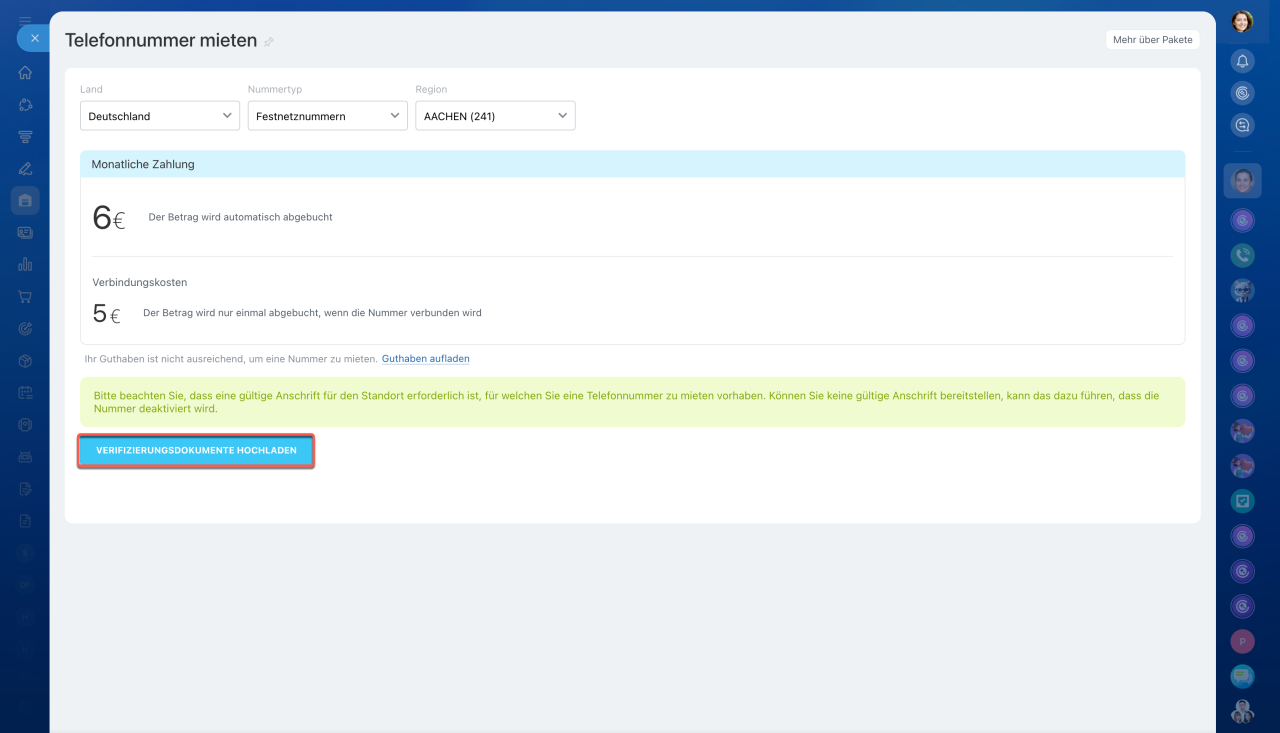Click the notifications bell icon
The image size is (1280, 733).
(x=1242, y=61)
